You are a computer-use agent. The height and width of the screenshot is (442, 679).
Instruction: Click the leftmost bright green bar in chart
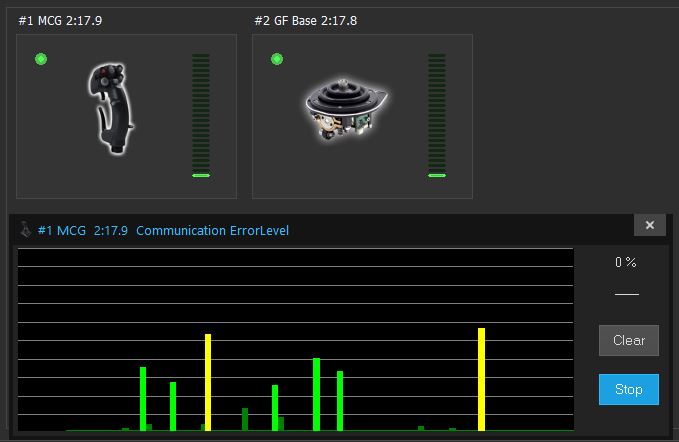143,398
